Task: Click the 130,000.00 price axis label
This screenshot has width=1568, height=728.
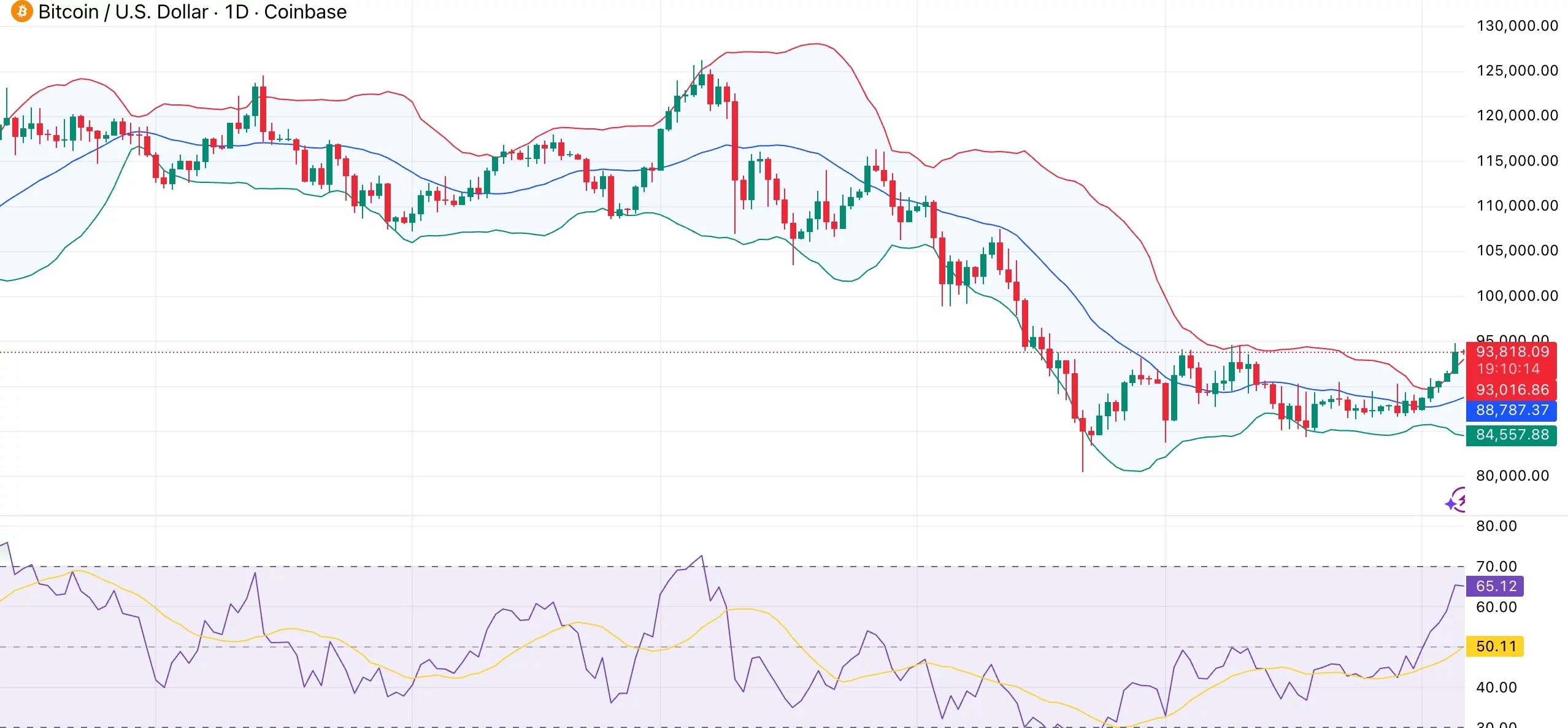Action: pos(1516,26)
